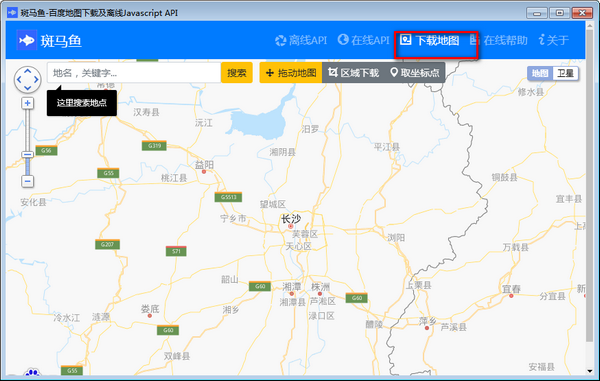Switch map view to 地图 mode

pyautogui.click(x=540, y=73)
